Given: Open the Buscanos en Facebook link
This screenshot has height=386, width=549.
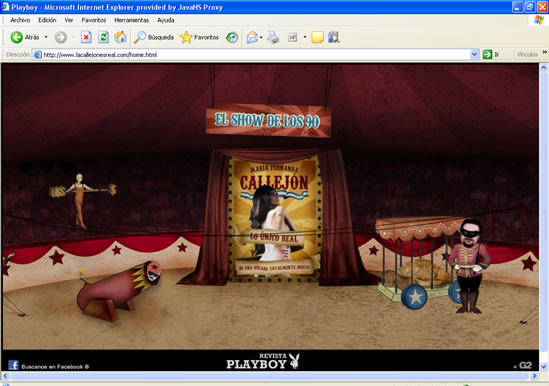Looking at the screenshot, I should coord(55,367).
